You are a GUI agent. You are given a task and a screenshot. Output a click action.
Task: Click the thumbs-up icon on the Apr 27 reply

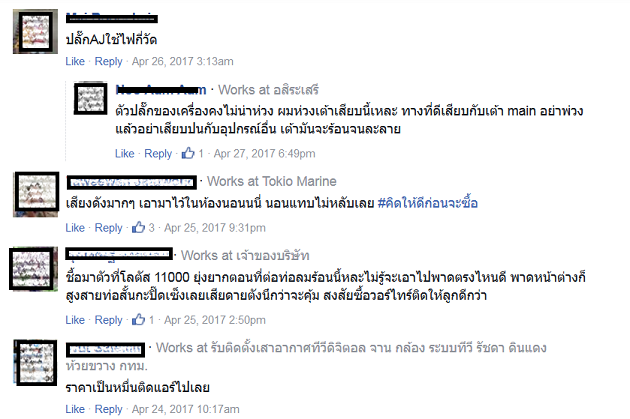pyautogui.click(x=188, y=153)
